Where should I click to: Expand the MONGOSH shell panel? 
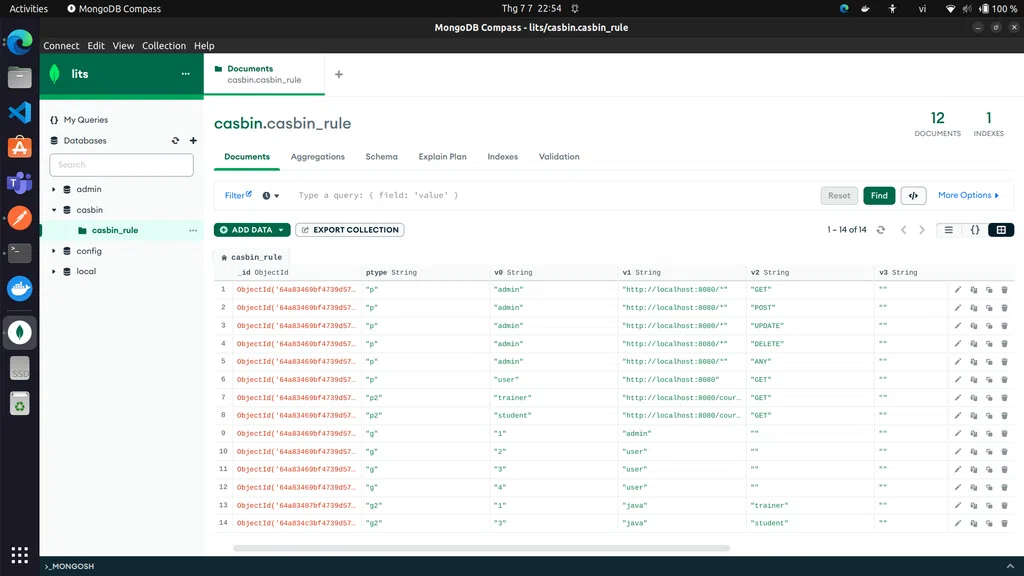[1010, 566]
